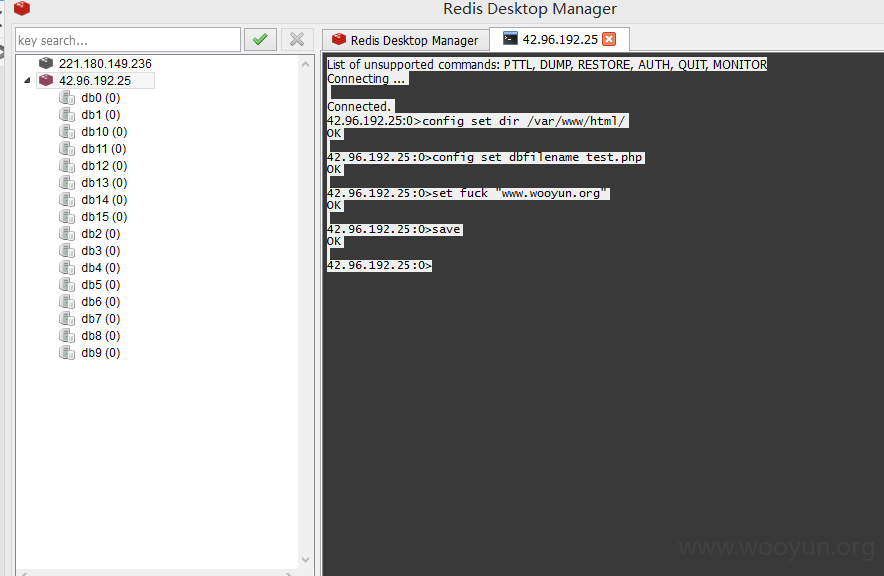The height and width of the screenshot is (576, 884).
Task: Close the 42.96.192.25 console tab
Action: coord(609,39)
